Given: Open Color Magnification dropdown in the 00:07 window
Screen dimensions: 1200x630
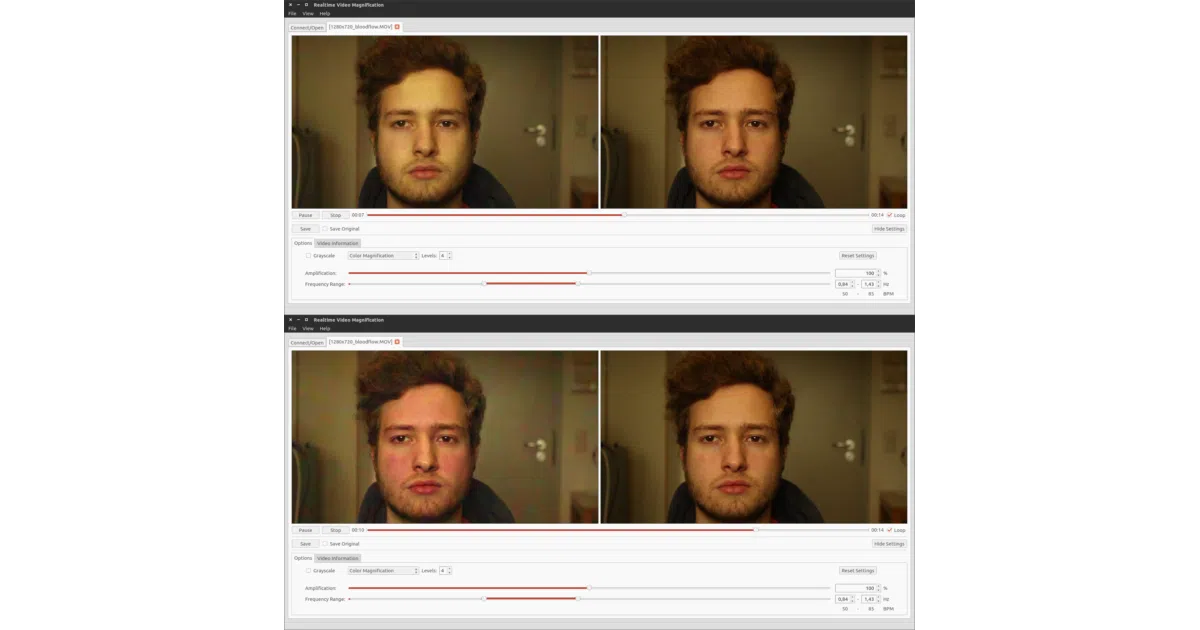Looking at the screenshot, I should tap(383, 256).
